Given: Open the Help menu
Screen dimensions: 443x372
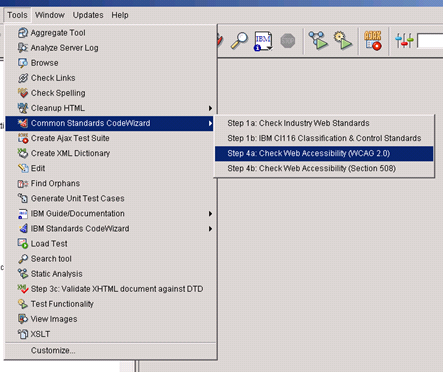Looking at the screenshot, I should 120,15.
